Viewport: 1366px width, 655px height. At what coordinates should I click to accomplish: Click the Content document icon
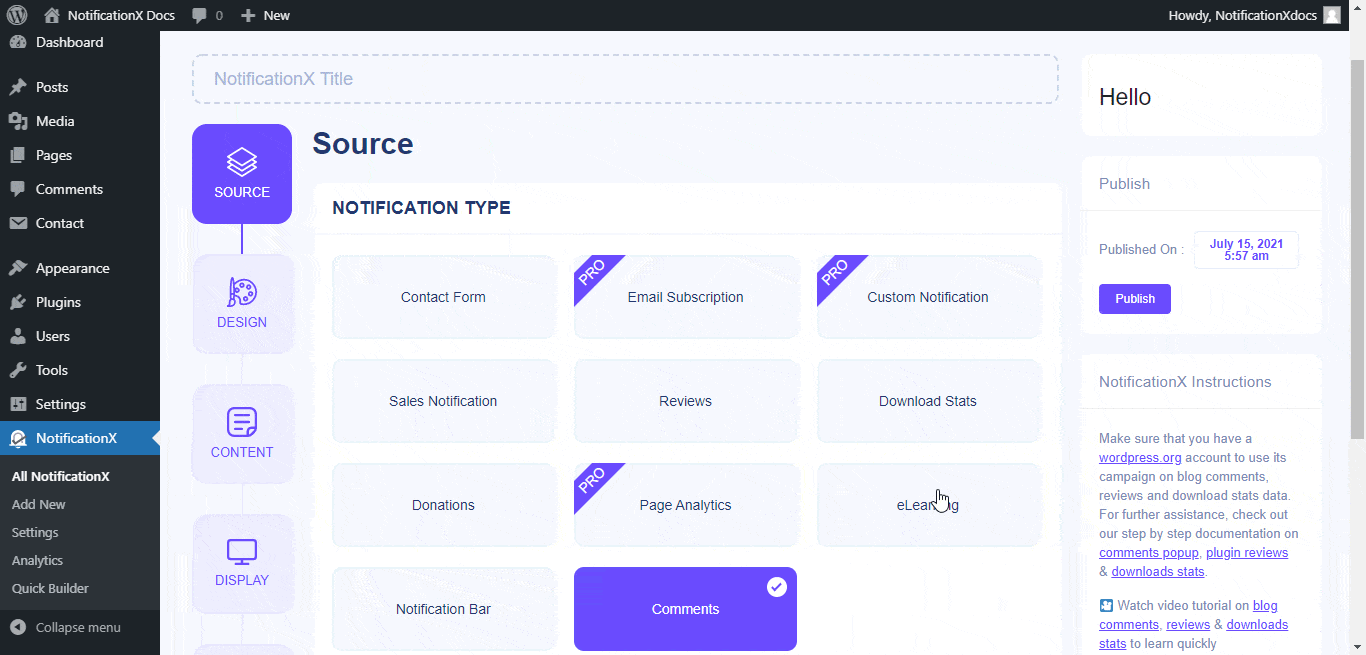(x=242, y=422)
